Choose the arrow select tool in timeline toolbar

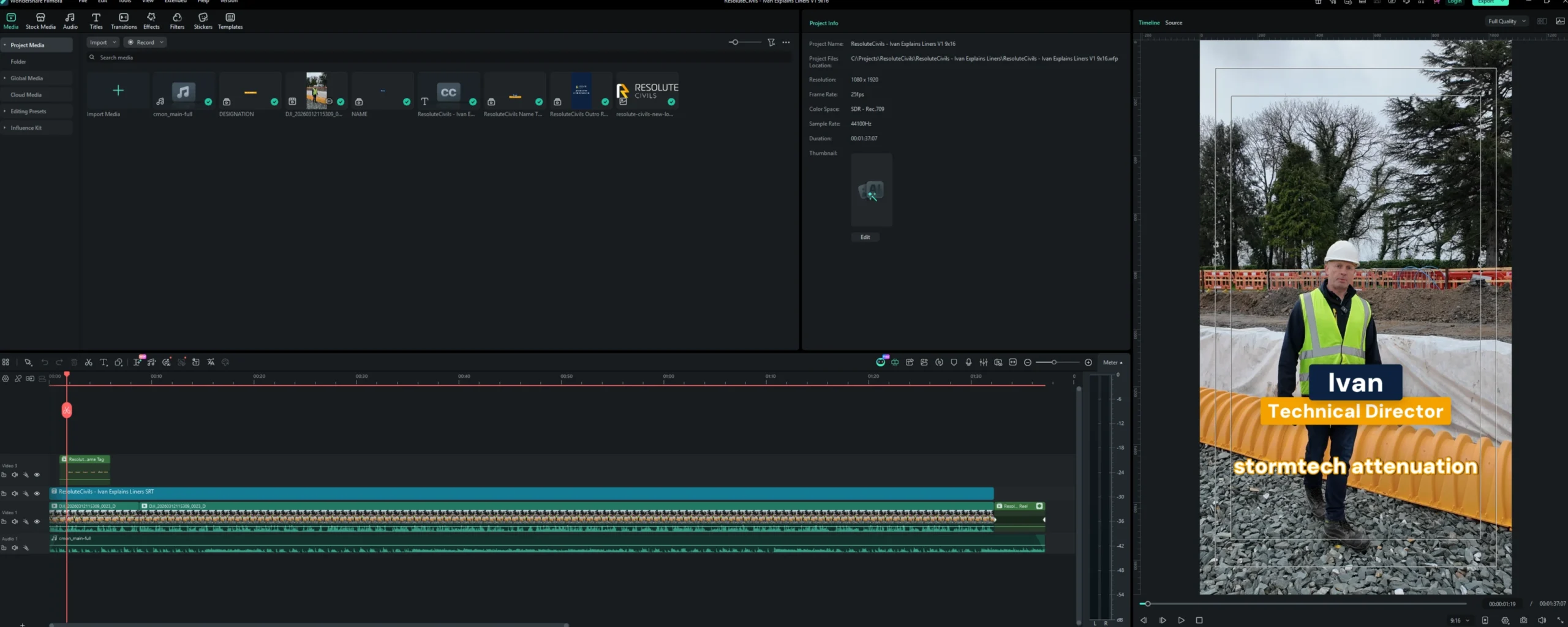point(28,362)
